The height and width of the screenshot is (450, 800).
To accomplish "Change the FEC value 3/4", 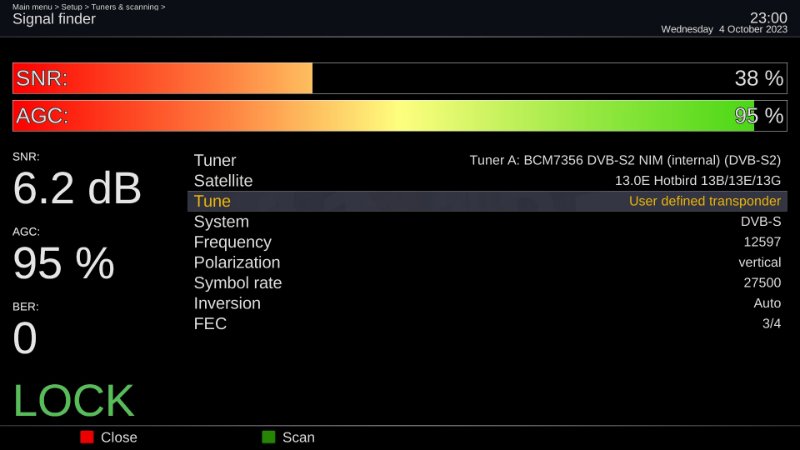I will click(x=771, y=323).
